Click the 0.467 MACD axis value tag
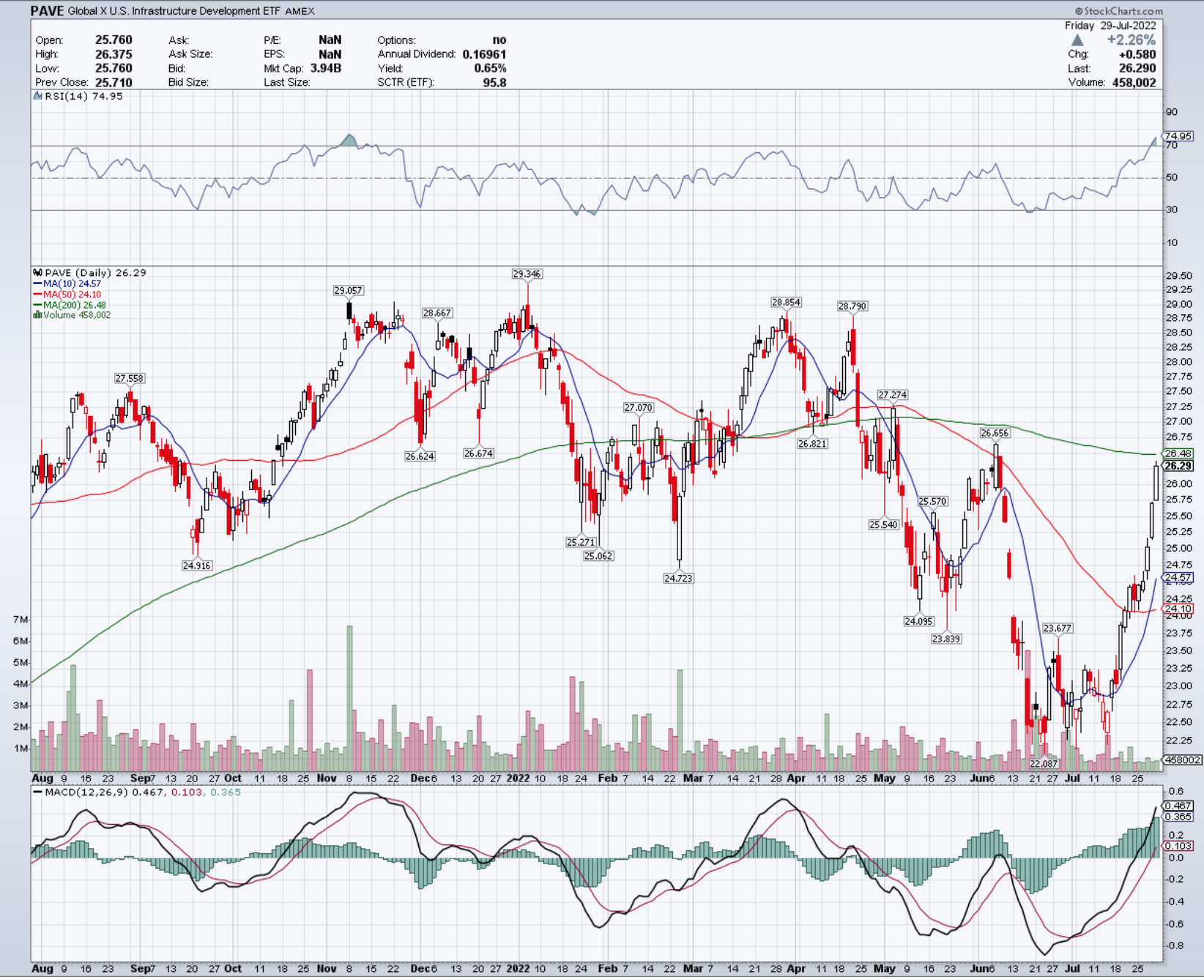Viewport: 1204px width, 980px height. (1178, 806)
